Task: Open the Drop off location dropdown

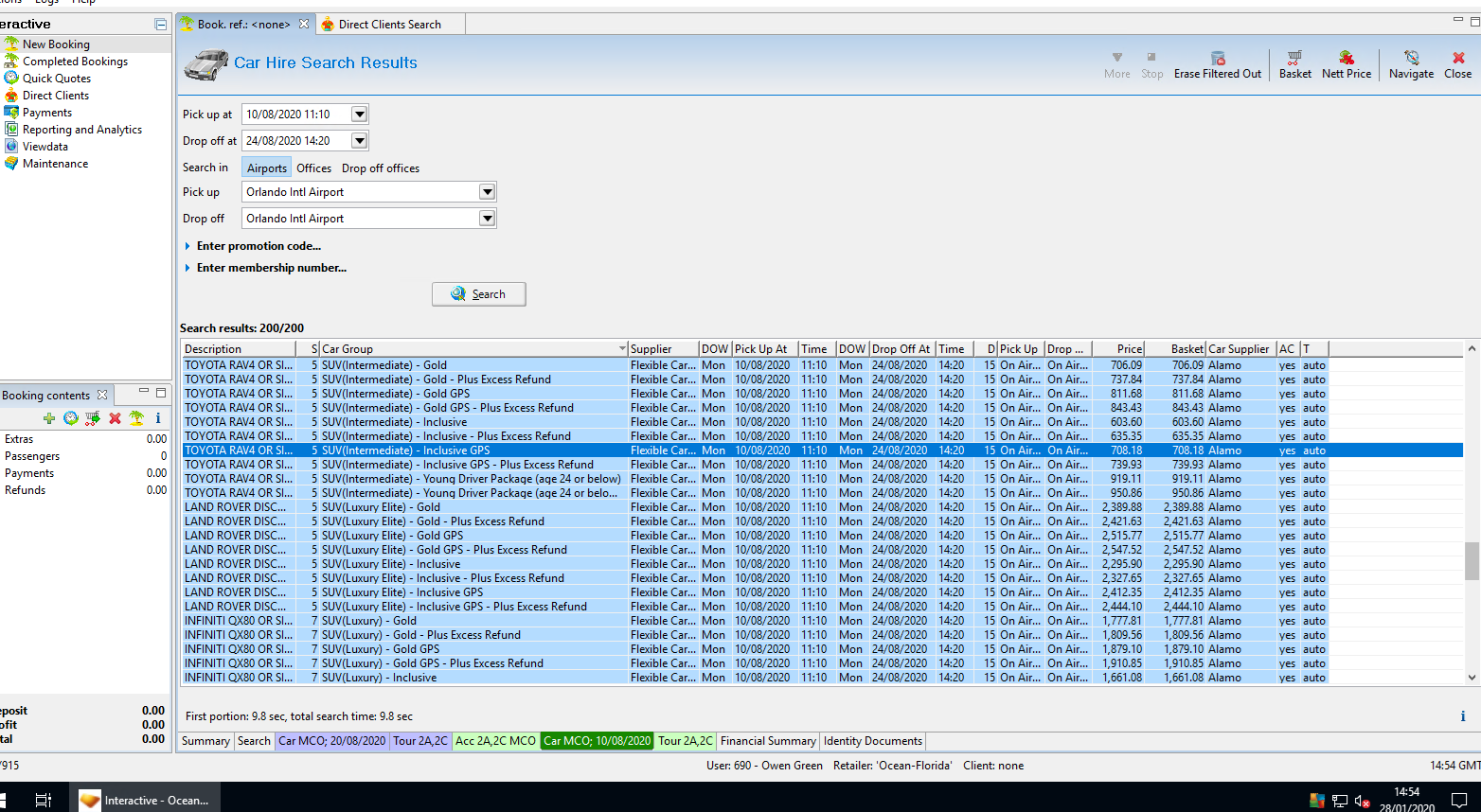Action: pyautogui.click(x=487, y=219)
